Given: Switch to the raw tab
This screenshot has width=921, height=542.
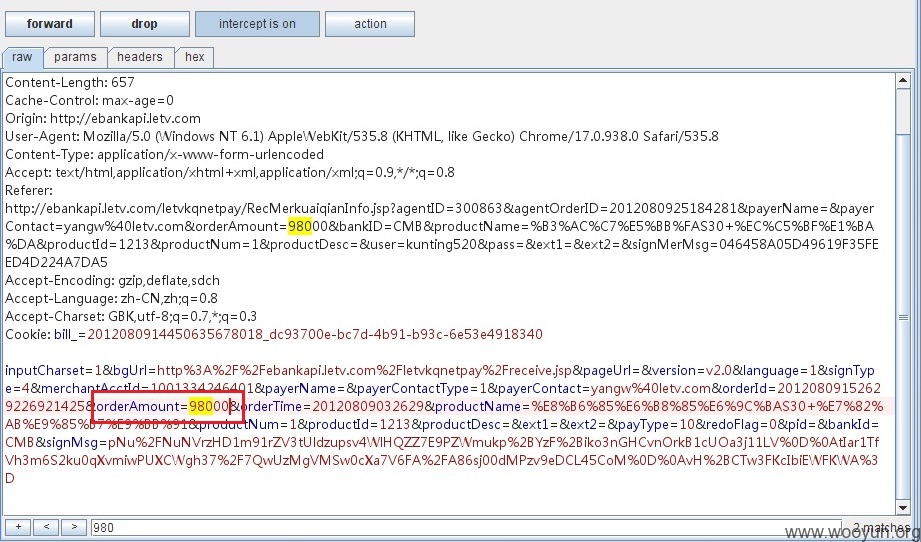Looking at the screenshot, I should [22, 57].
